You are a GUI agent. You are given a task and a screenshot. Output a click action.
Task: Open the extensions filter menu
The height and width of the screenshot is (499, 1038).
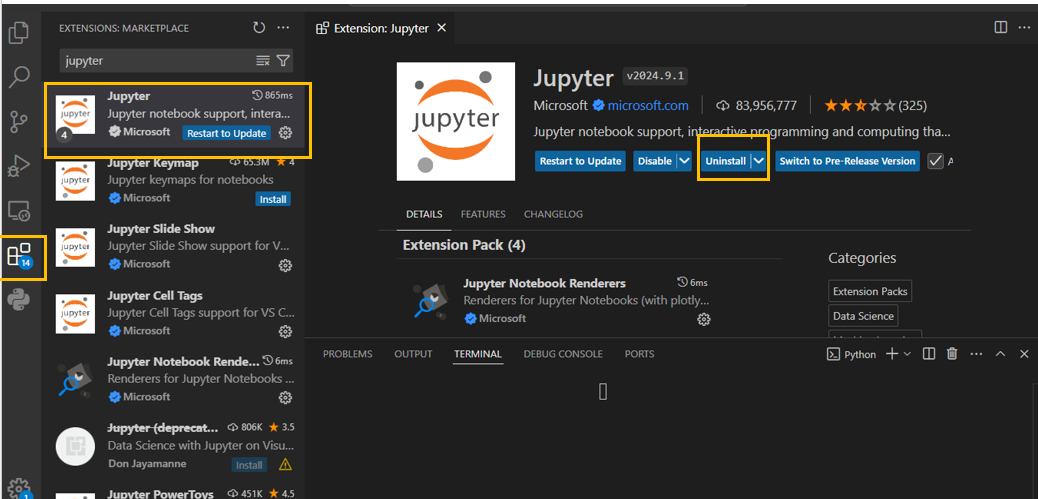point(283,61)
